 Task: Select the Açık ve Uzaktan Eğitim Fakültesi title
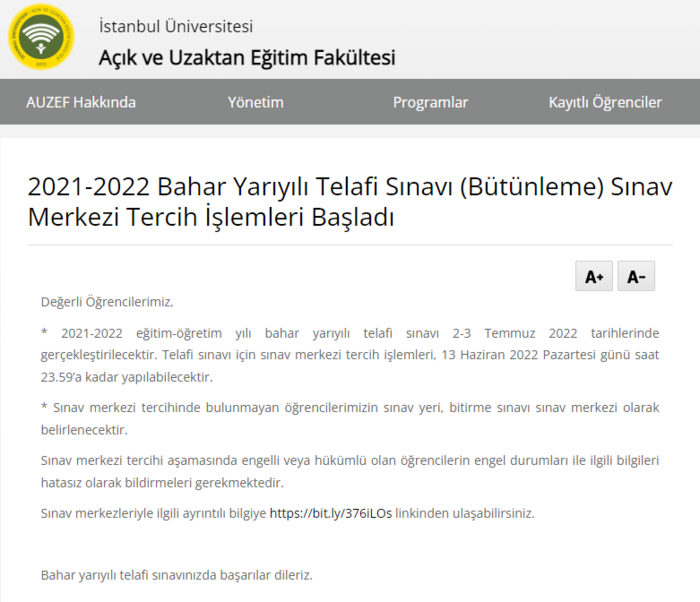pos(246,57)
